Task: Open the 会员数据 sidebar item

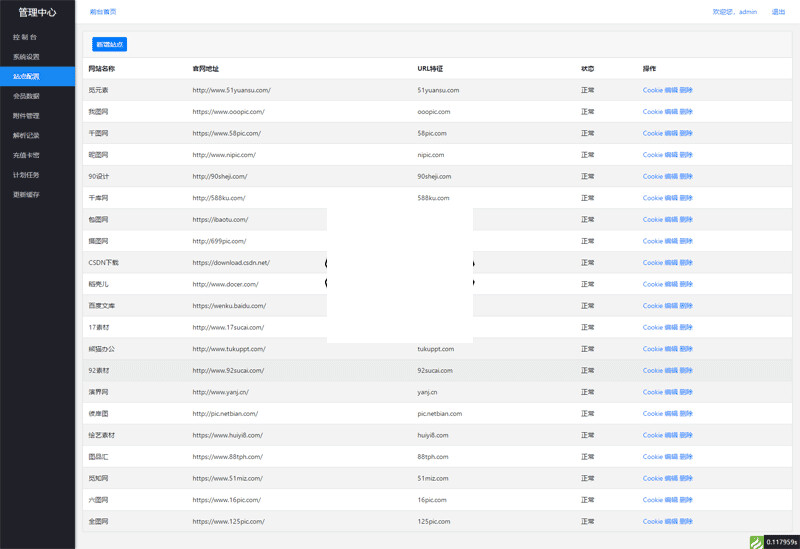Action: pos(26,96)
